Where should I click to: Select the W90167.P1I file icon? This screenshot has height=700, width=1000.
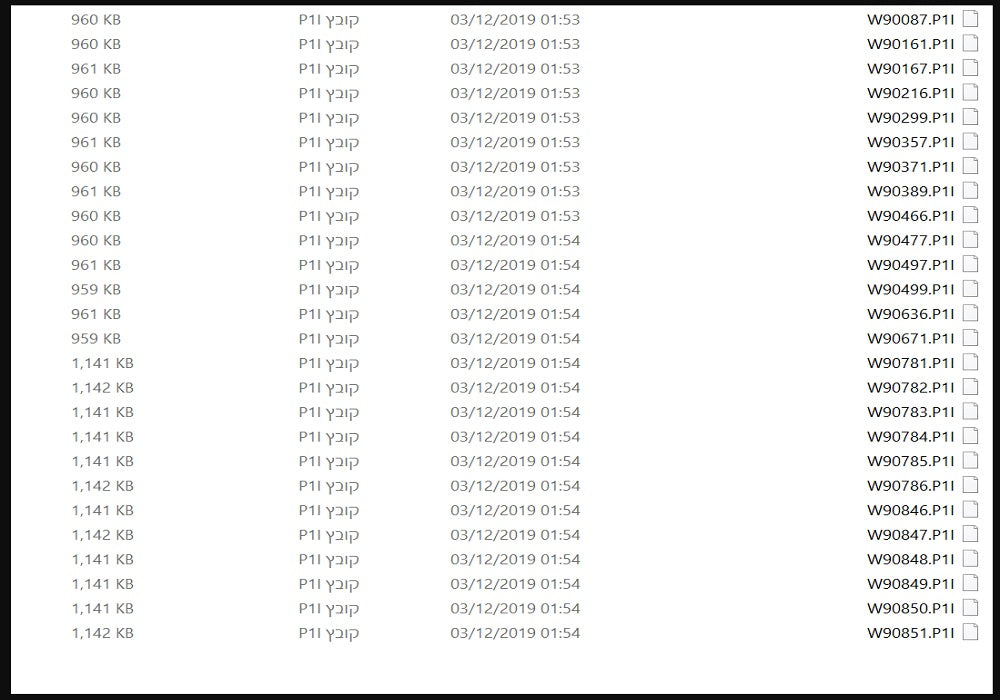click(x=970, y=68)
